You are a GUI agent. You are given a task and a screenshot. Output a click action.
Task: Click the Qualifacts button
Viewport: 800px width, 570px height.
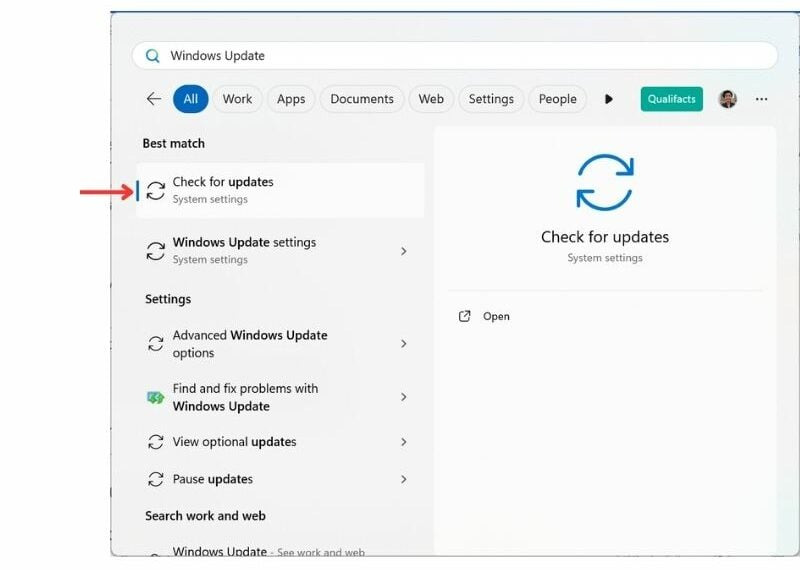pos(671,99)
